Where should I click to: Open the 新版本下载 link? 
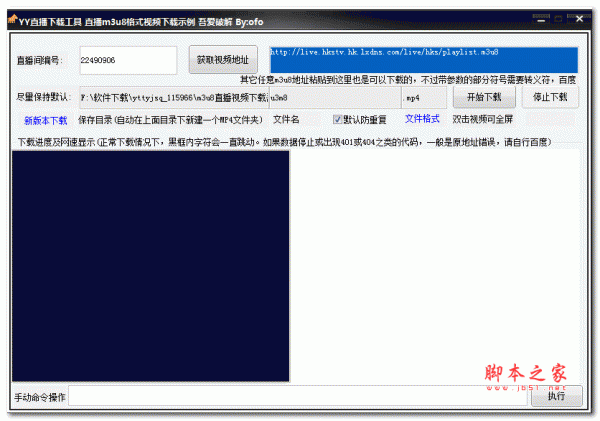point(46,121)
